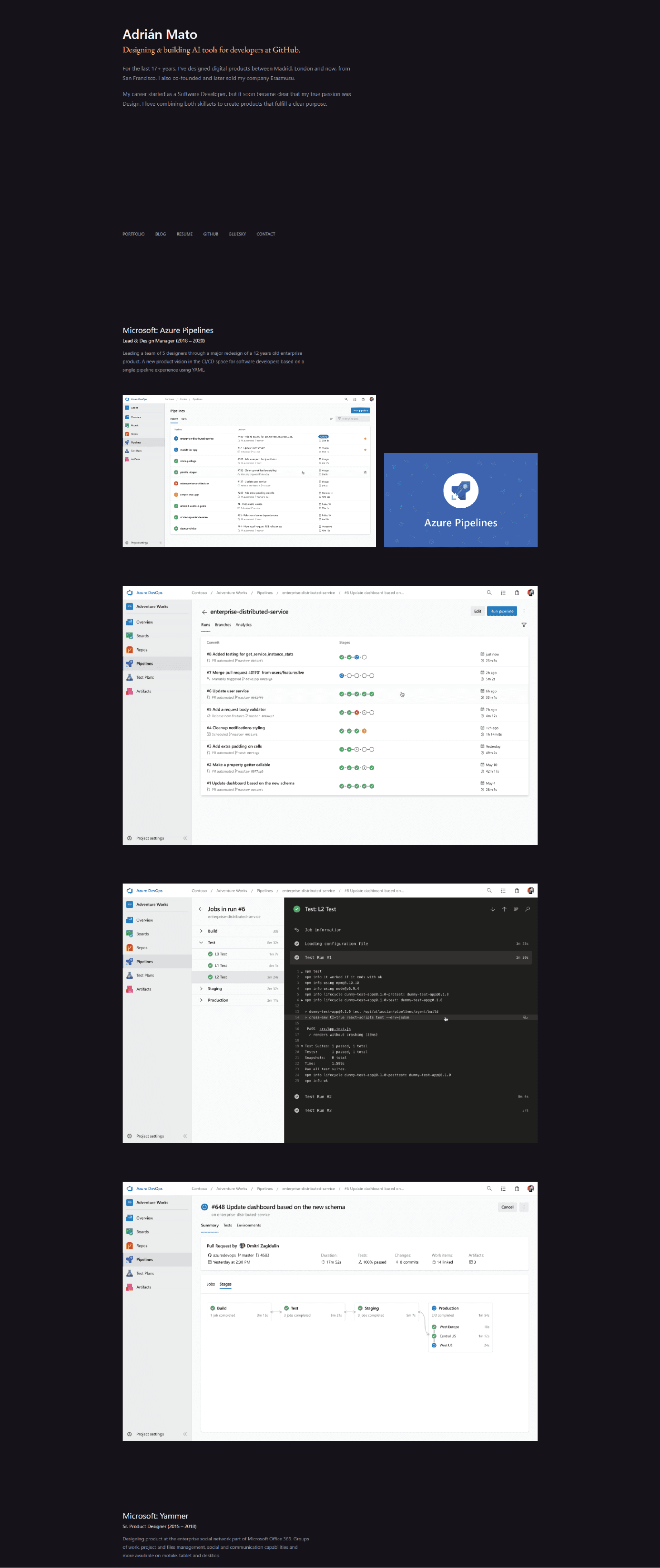Select L0 Test job in Jobs in run #6
Image resolution: width=660 pixels, height=1568 pixels.
[238, 954]
